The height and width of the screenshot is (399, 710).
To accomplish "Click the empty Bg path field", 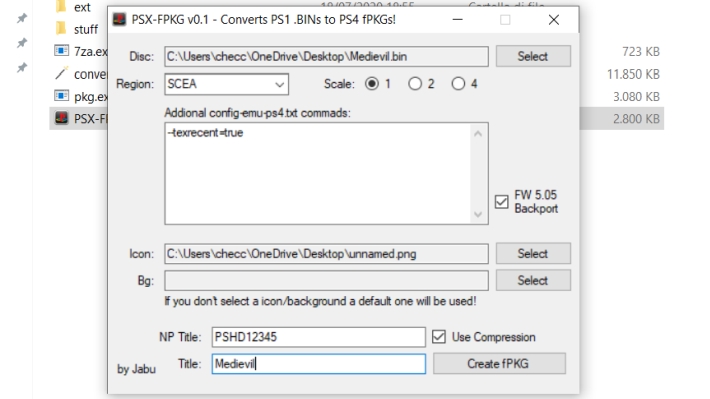I will (326, 280).
